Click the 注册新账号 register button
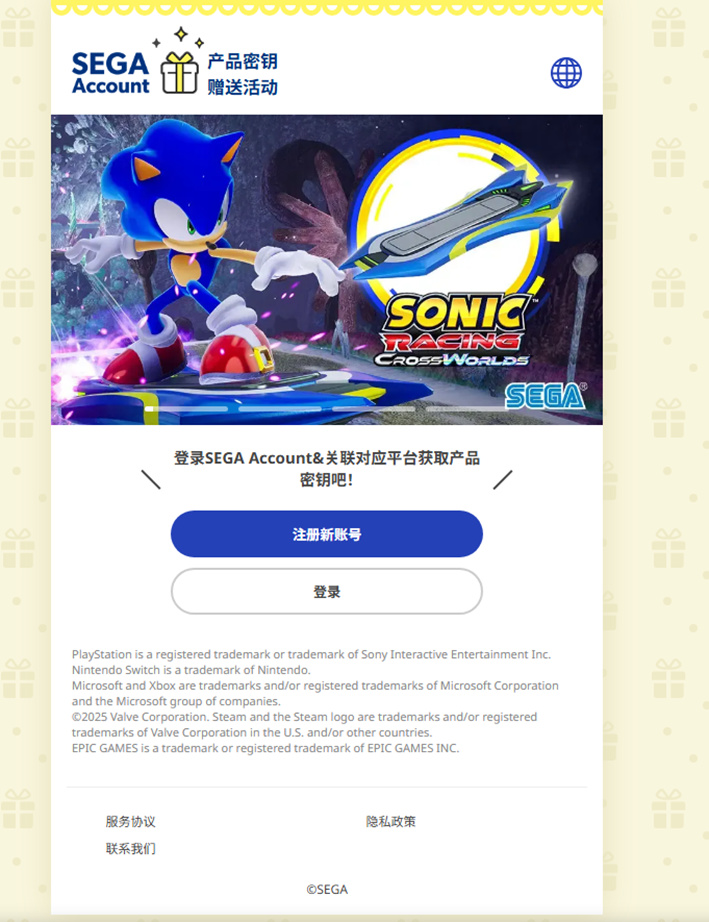The width and height of the screenshot is (709, 922). click(x=327, y=534)
